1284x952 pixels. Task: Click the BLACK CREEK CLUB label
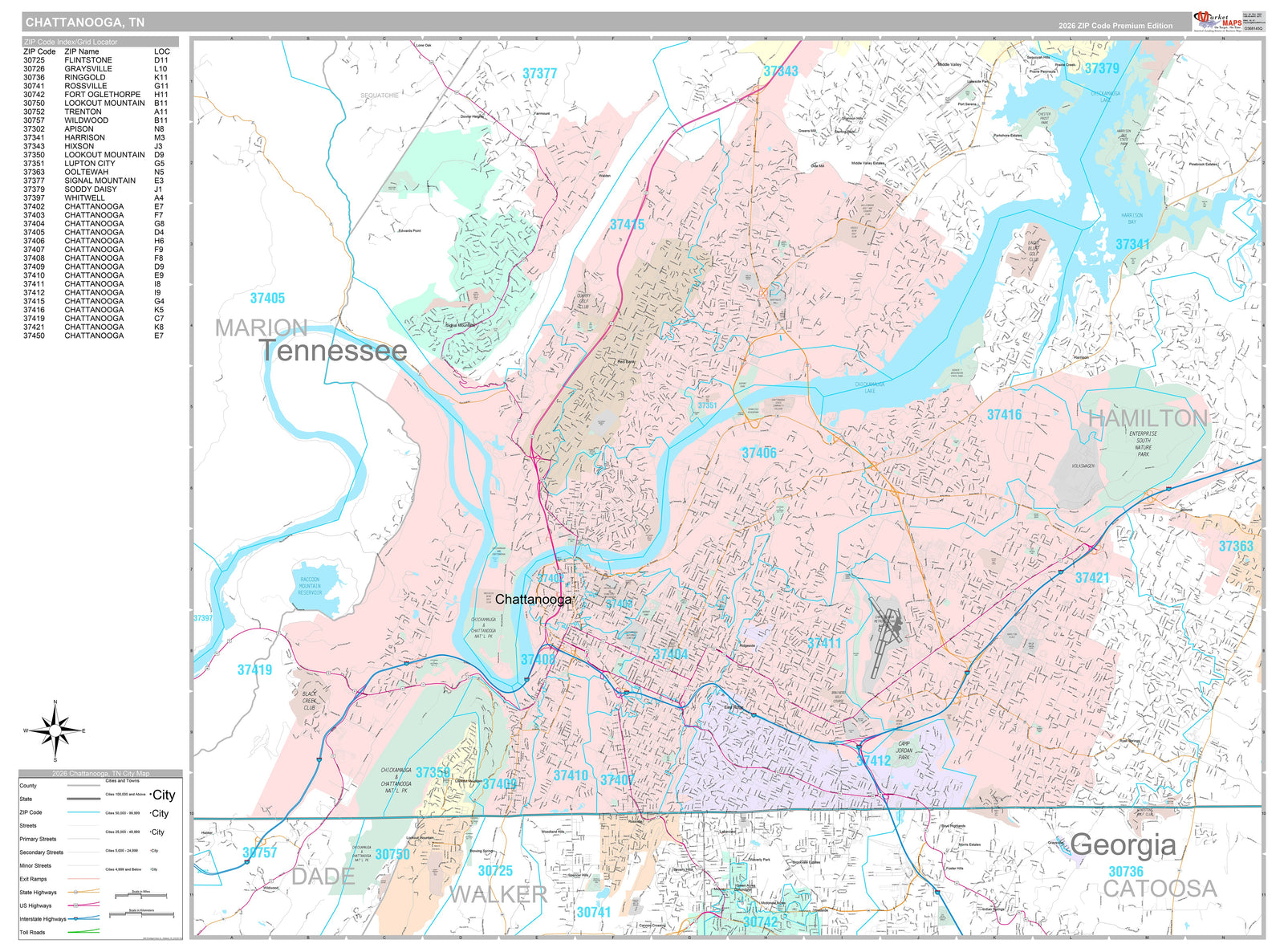tap(309, 701)
